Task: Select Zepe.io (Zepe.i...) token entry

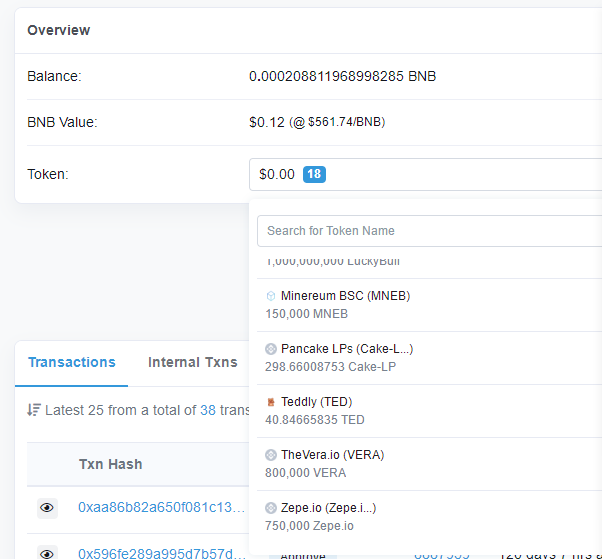Action: pos(429,517)
